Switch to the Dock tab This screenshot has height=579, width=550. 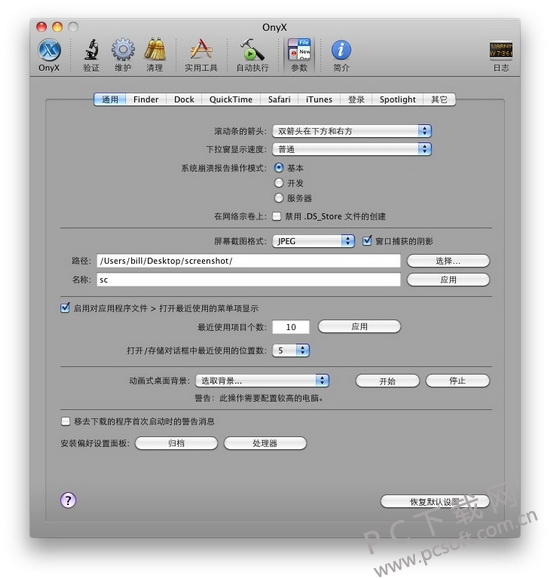coord(184,99)
